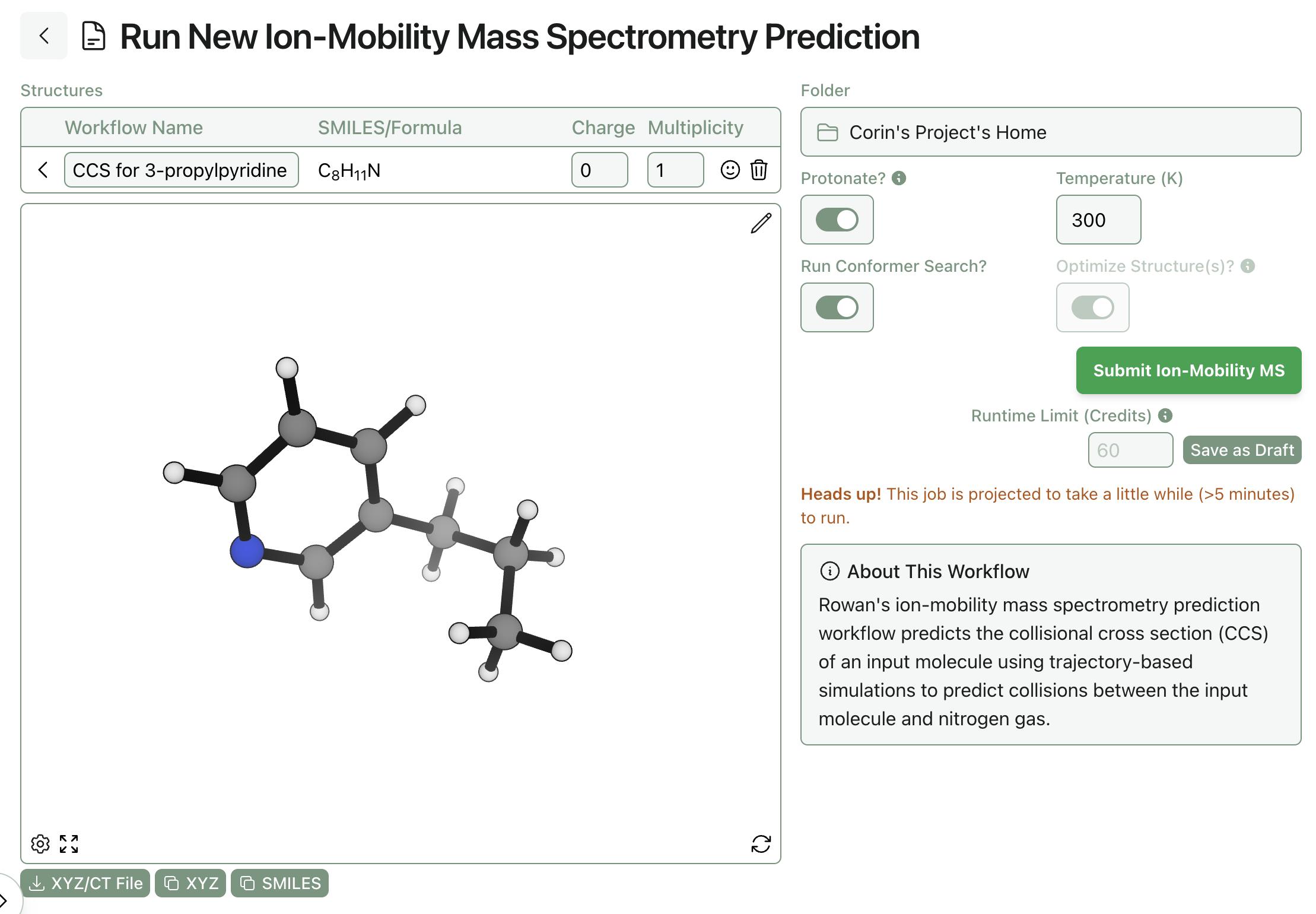Image resolution: width=1316 pixels, height=914 pixels.
Task: Download the XYZ/CT File
Action: click(85, 883)
